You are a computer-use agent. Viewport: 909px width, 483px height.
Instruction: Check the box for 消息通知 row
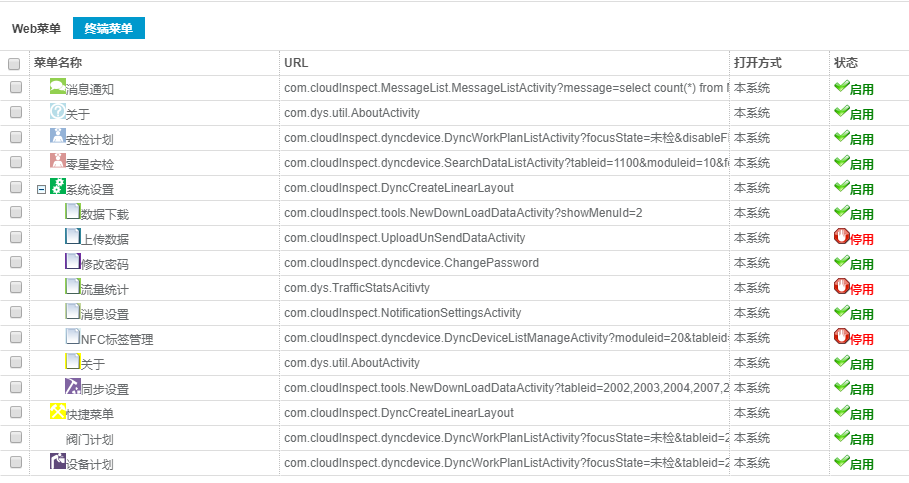click(15, 88)
